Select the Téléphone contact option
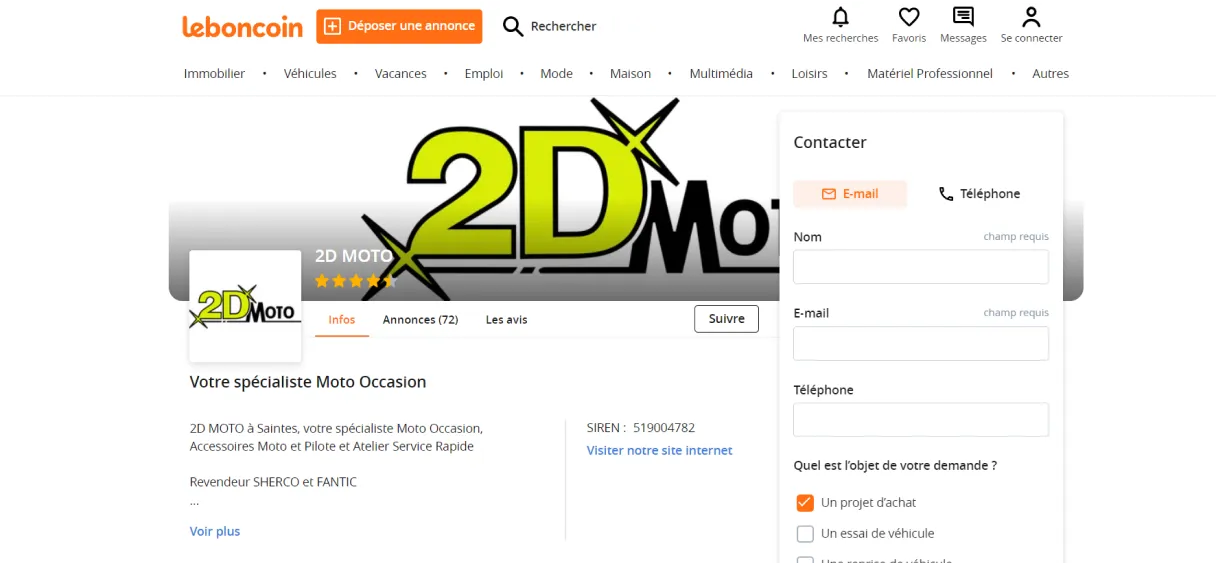 pyautogui.click(x=979, y=194)
